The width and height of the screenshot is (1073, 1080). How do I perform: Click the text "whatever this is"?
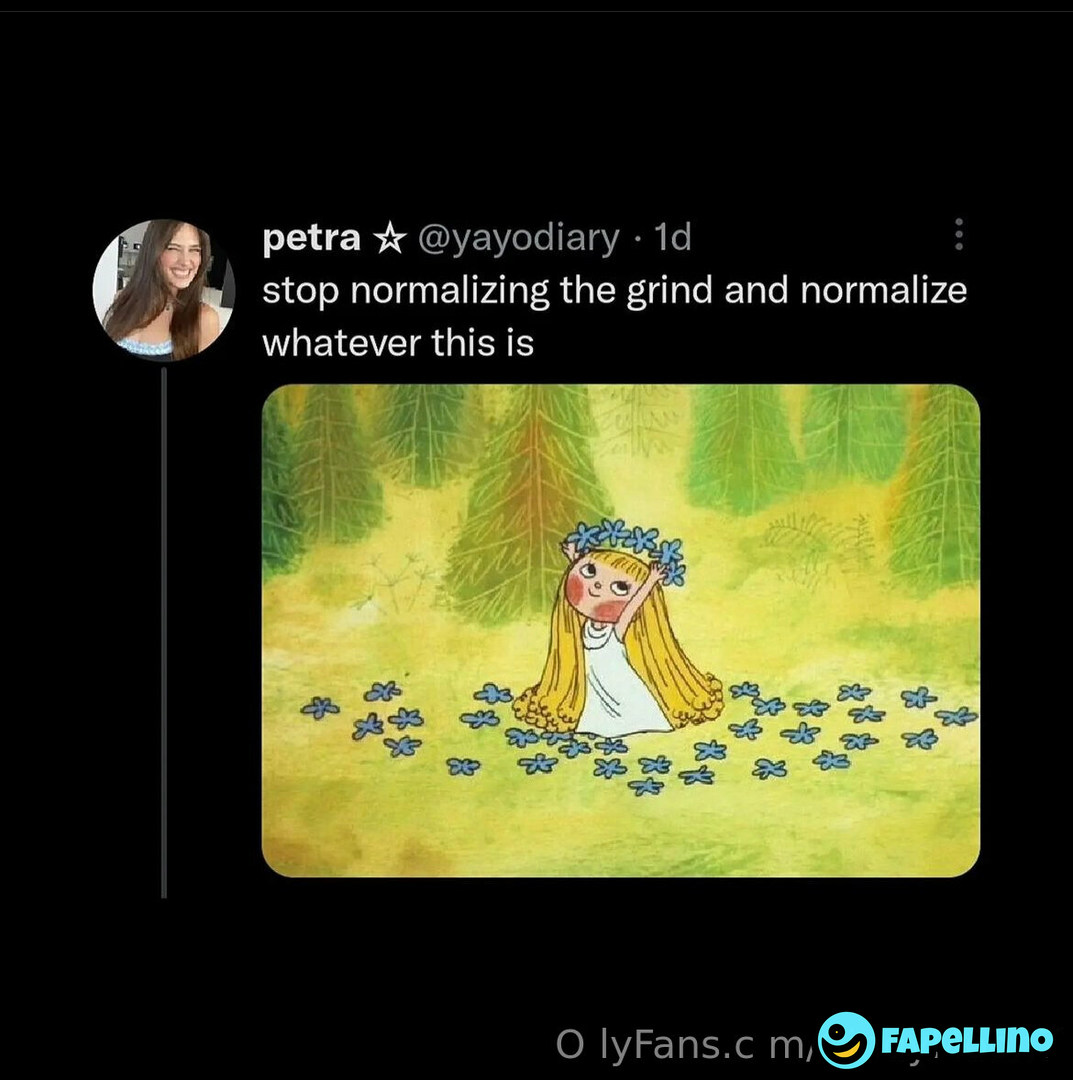pos(397,343)
